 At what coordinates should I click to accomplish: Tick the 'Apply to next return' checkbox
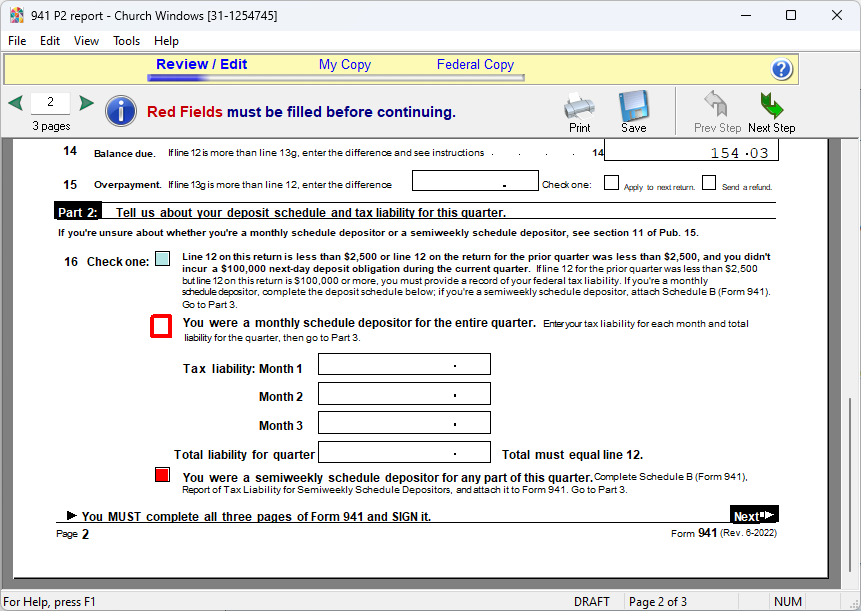point(611,183)
